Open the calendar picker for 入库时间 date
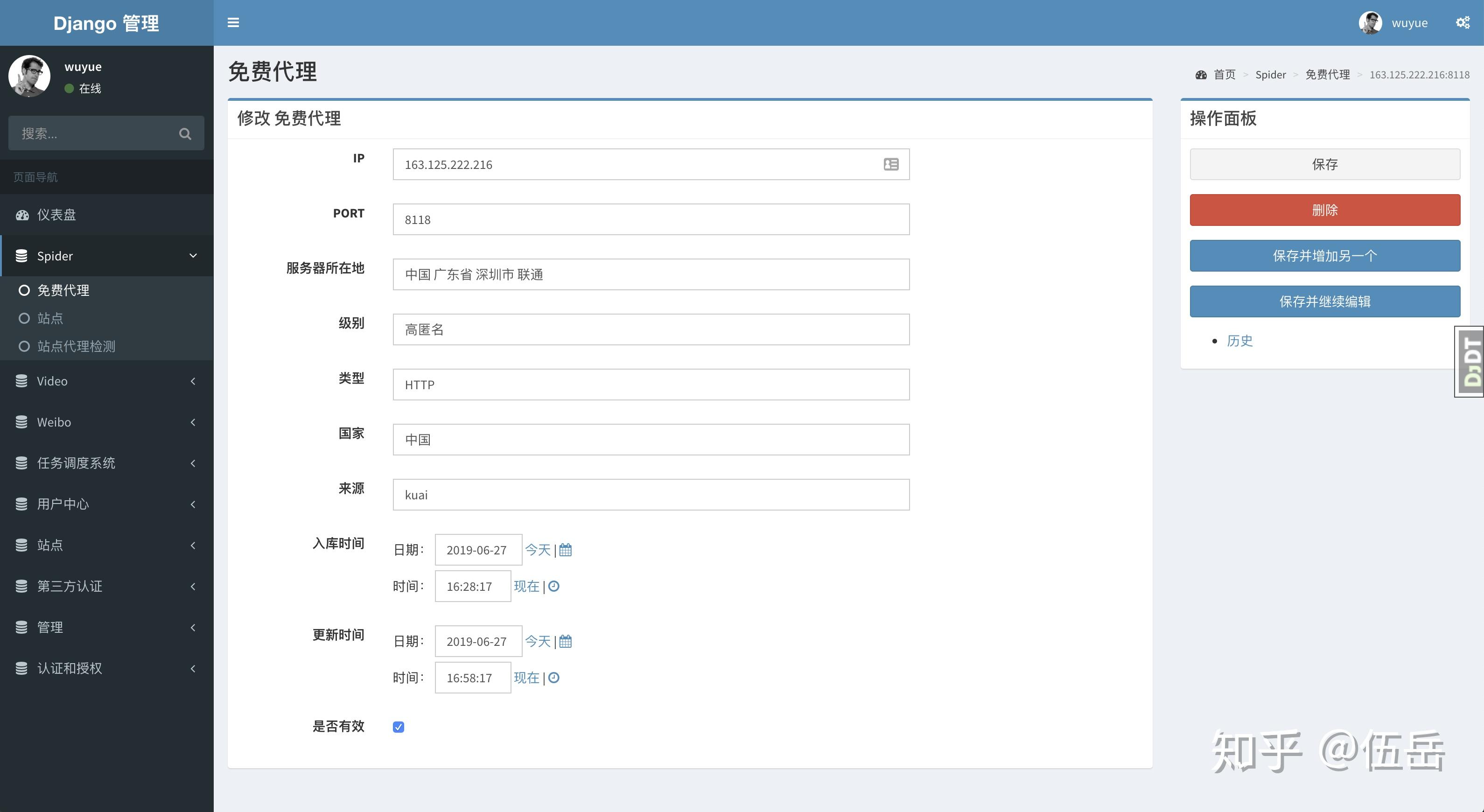This screenshot has height=812, width=1484. 565,550
